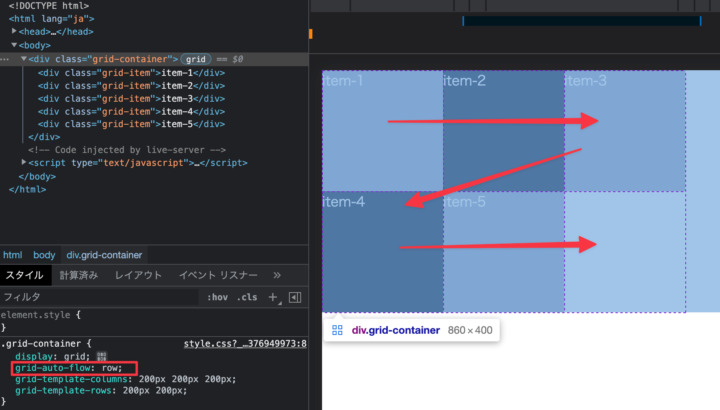Edit the grid-template-columns value
Screen dimensions: 720x410
tap(187, 379)
